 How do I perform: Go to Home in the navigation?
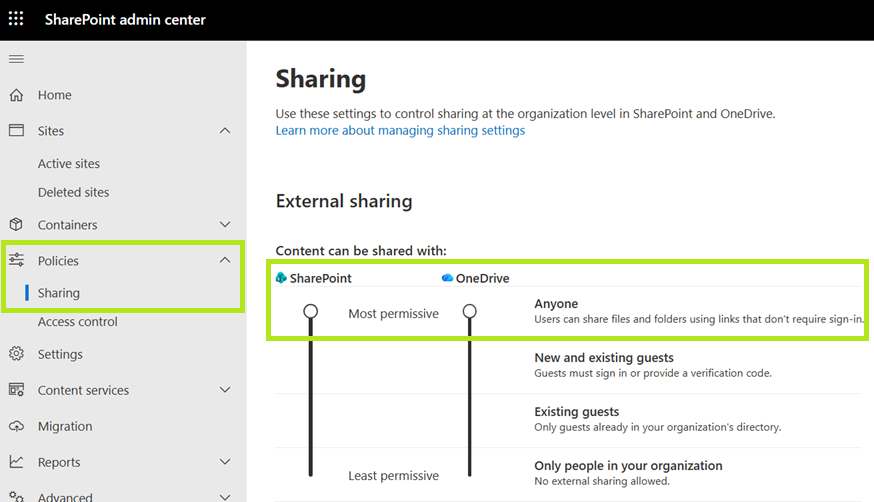point(55,95)
